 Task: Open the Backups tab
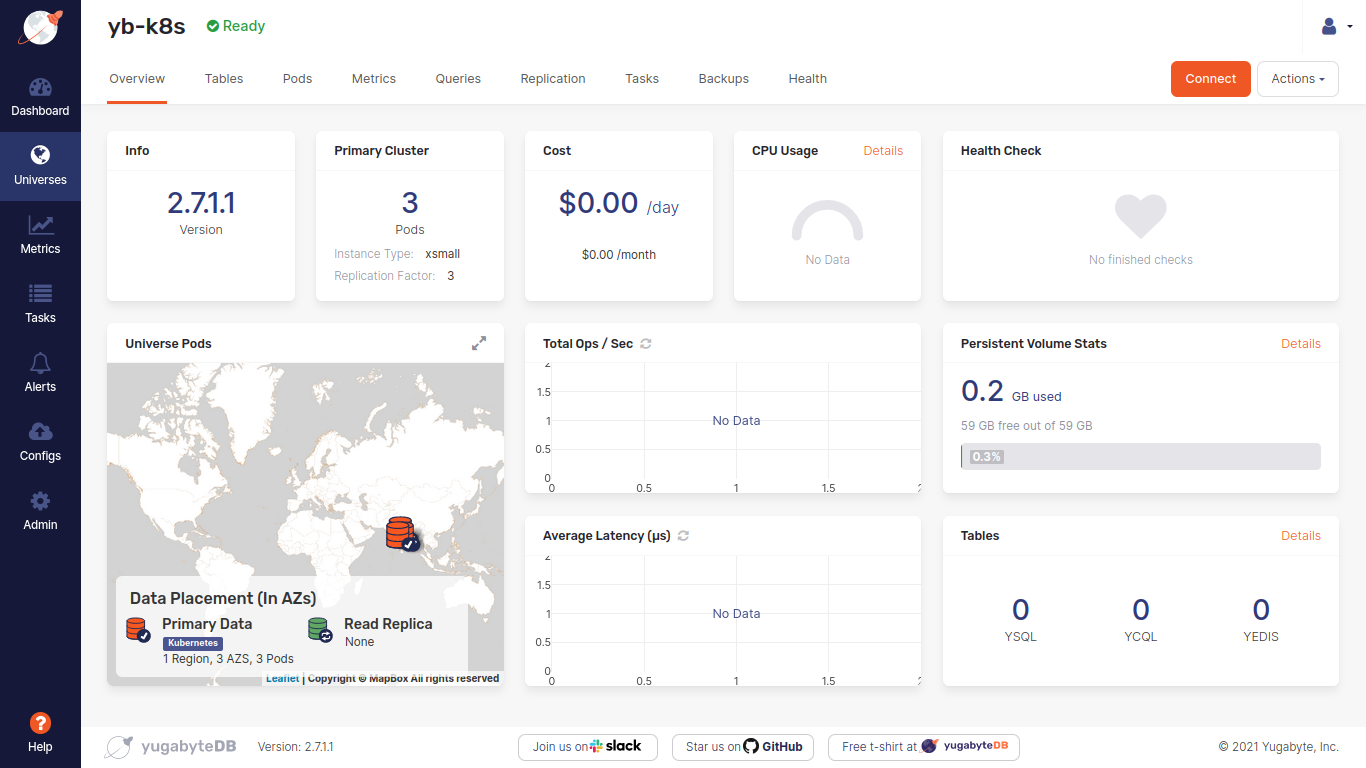point(723,79)
